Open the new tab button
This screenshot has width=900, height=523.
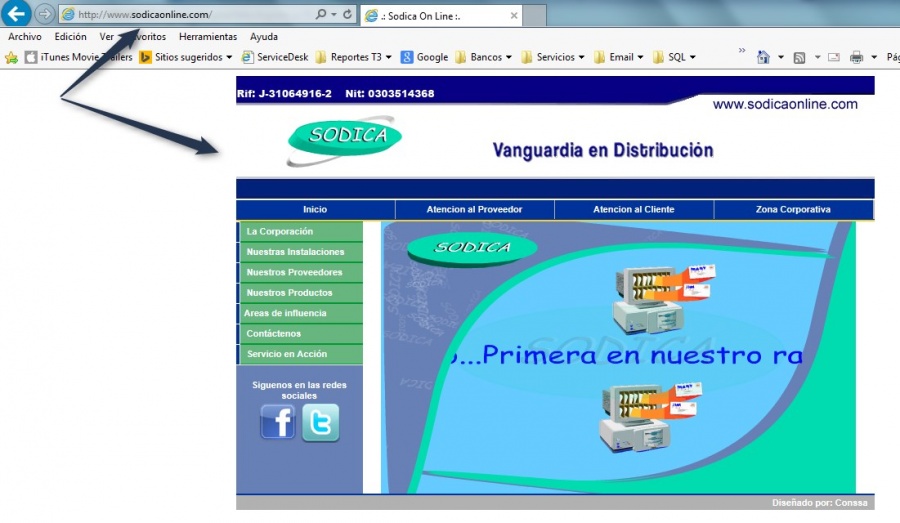pos(535,16)
